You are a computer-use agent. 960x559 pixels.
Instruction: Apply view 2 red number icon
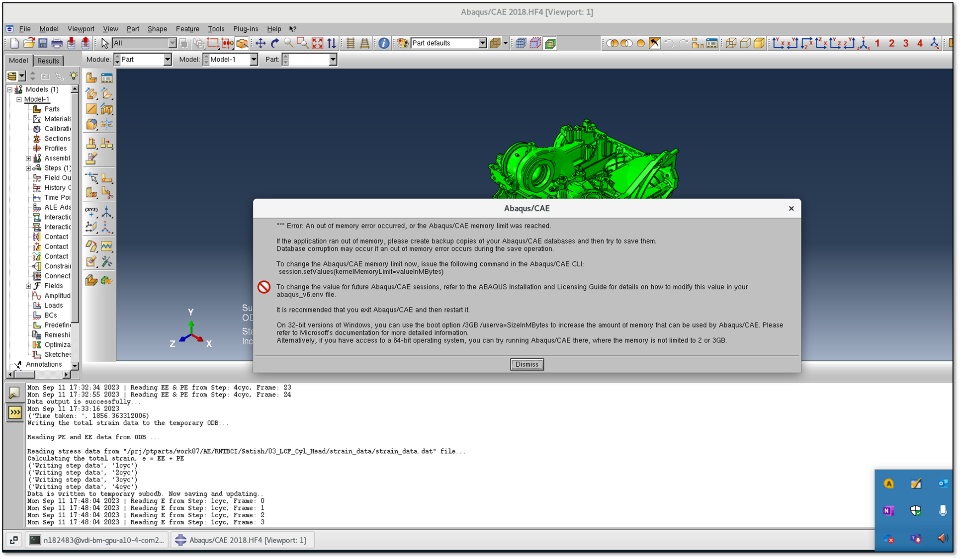(x=891, y=43)
